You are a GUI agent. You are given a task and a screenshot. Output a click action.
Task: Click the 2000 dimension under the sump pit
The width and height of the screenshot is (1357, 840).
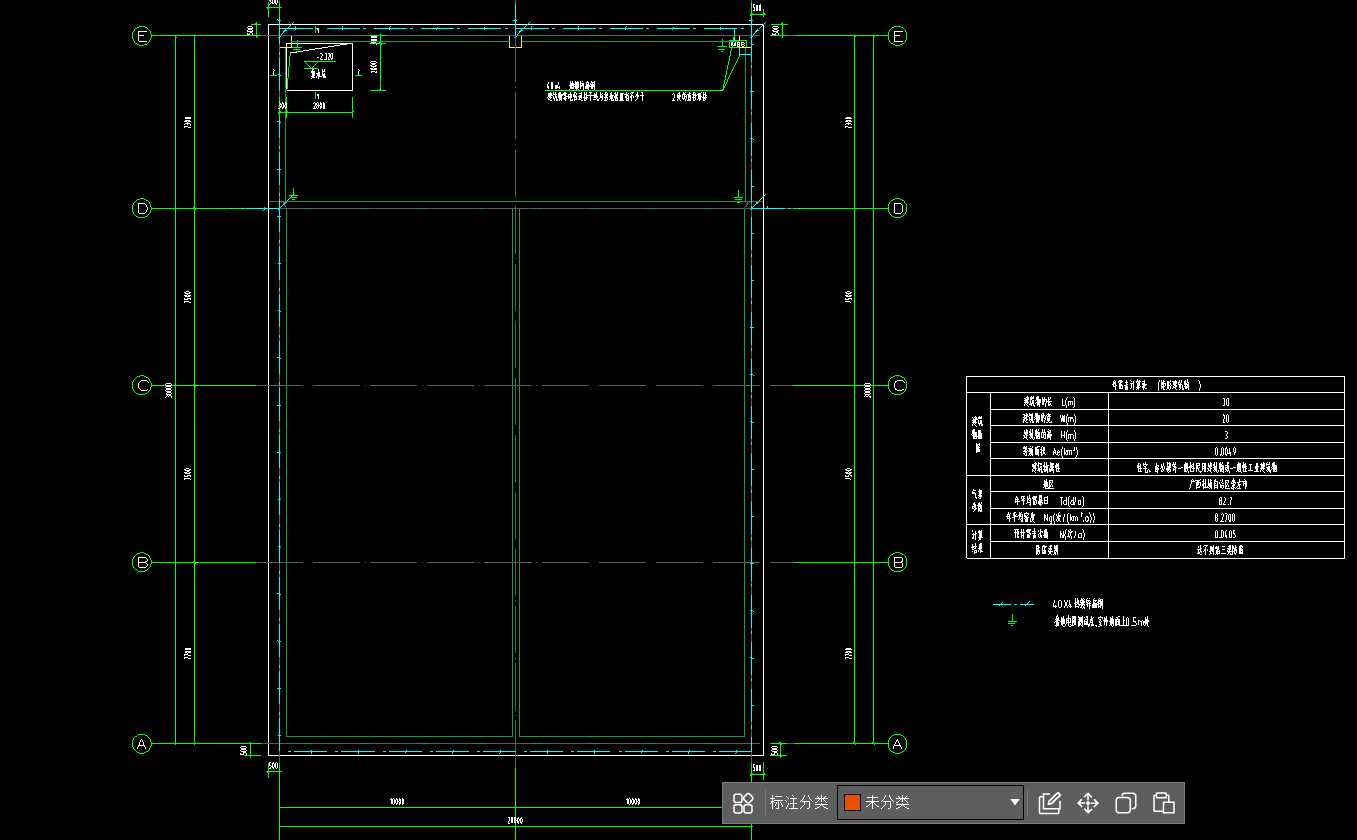click(x=319, y=106)
